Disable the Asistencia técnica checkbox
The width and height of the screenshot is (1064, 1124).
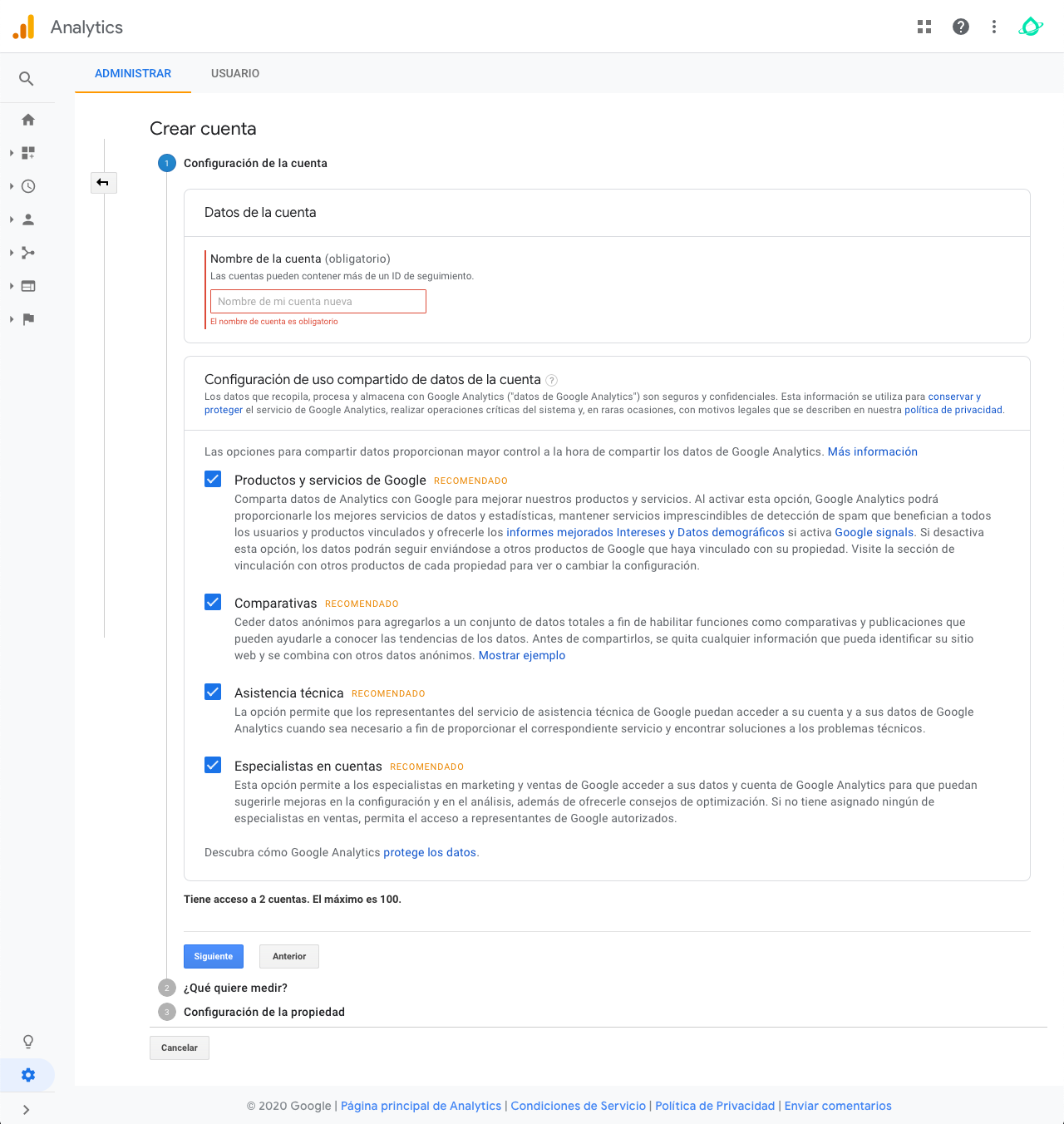tap(213, 693)
